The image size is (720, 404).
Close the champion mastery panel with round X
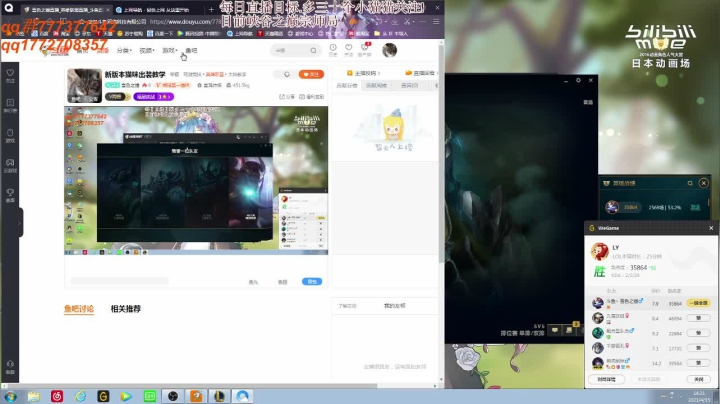703,183
